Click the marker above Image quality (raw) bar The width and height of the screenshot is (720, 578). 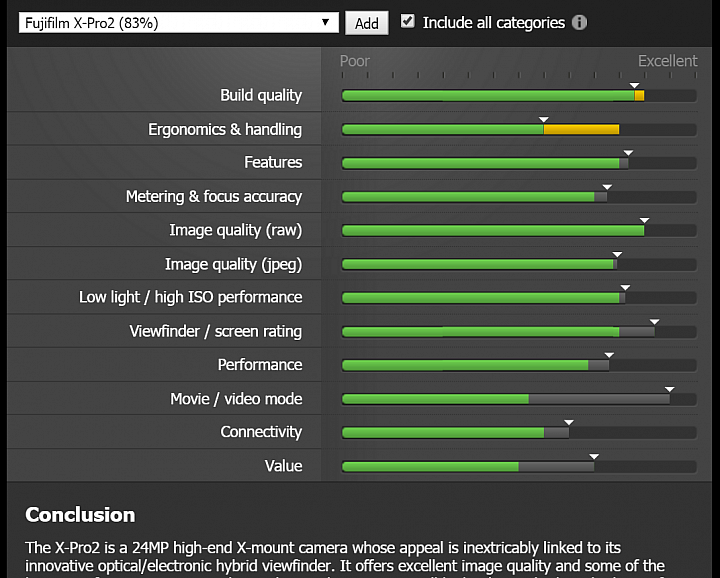[x=644, y=220]
